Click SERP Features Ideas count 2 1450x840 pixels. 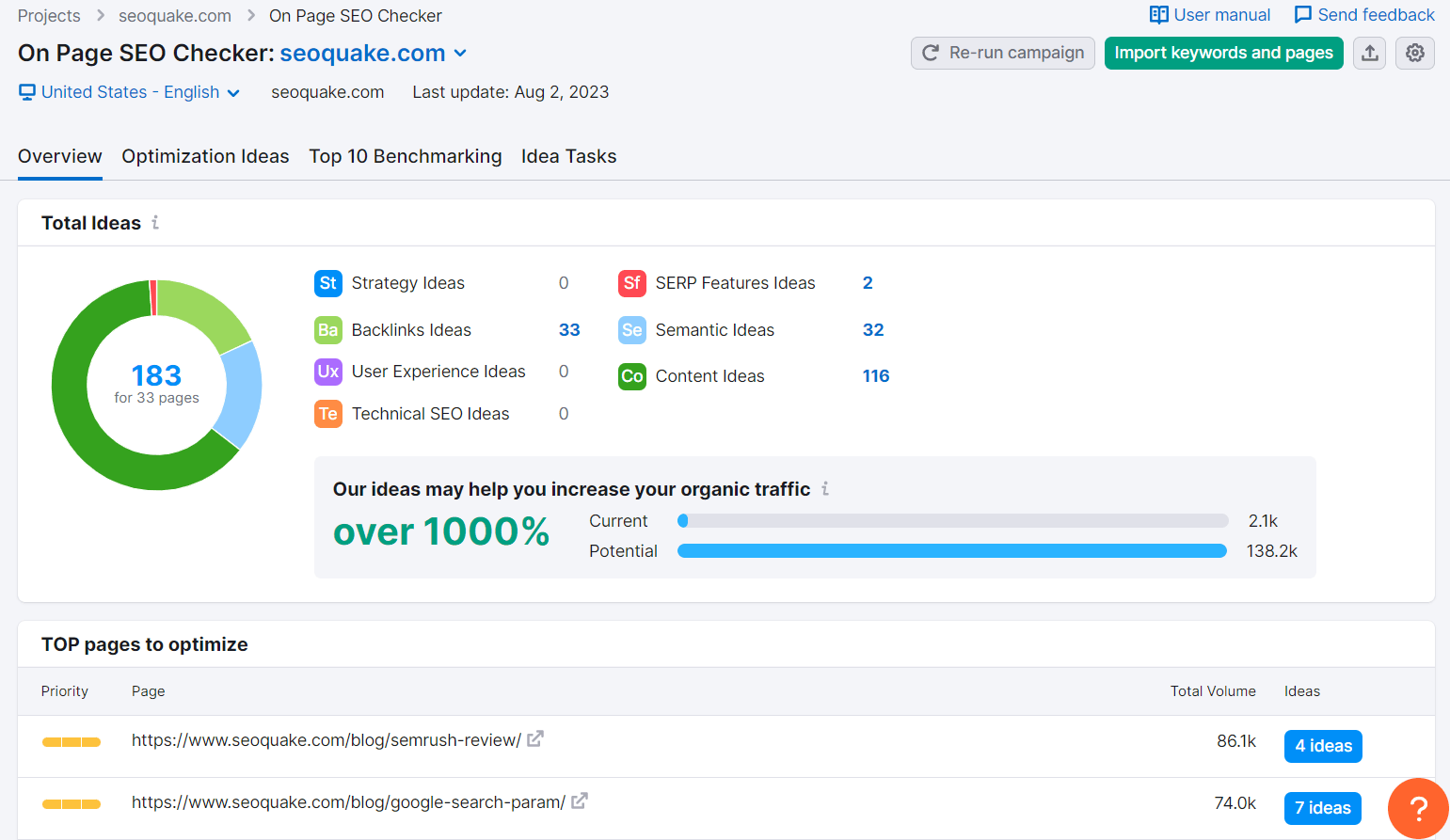tap(868, 283)
